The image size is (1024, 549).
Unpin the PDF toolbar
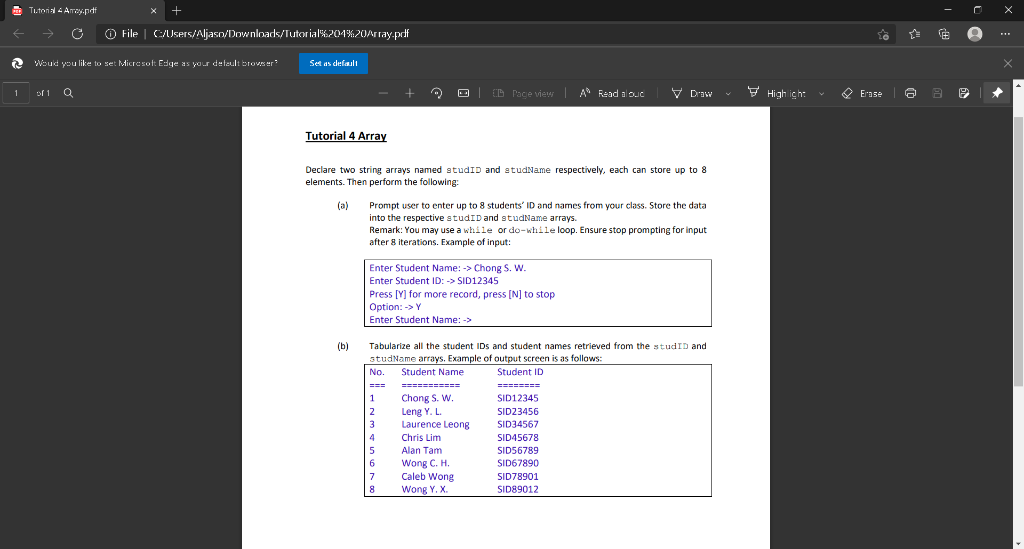(x=997, y=93)
